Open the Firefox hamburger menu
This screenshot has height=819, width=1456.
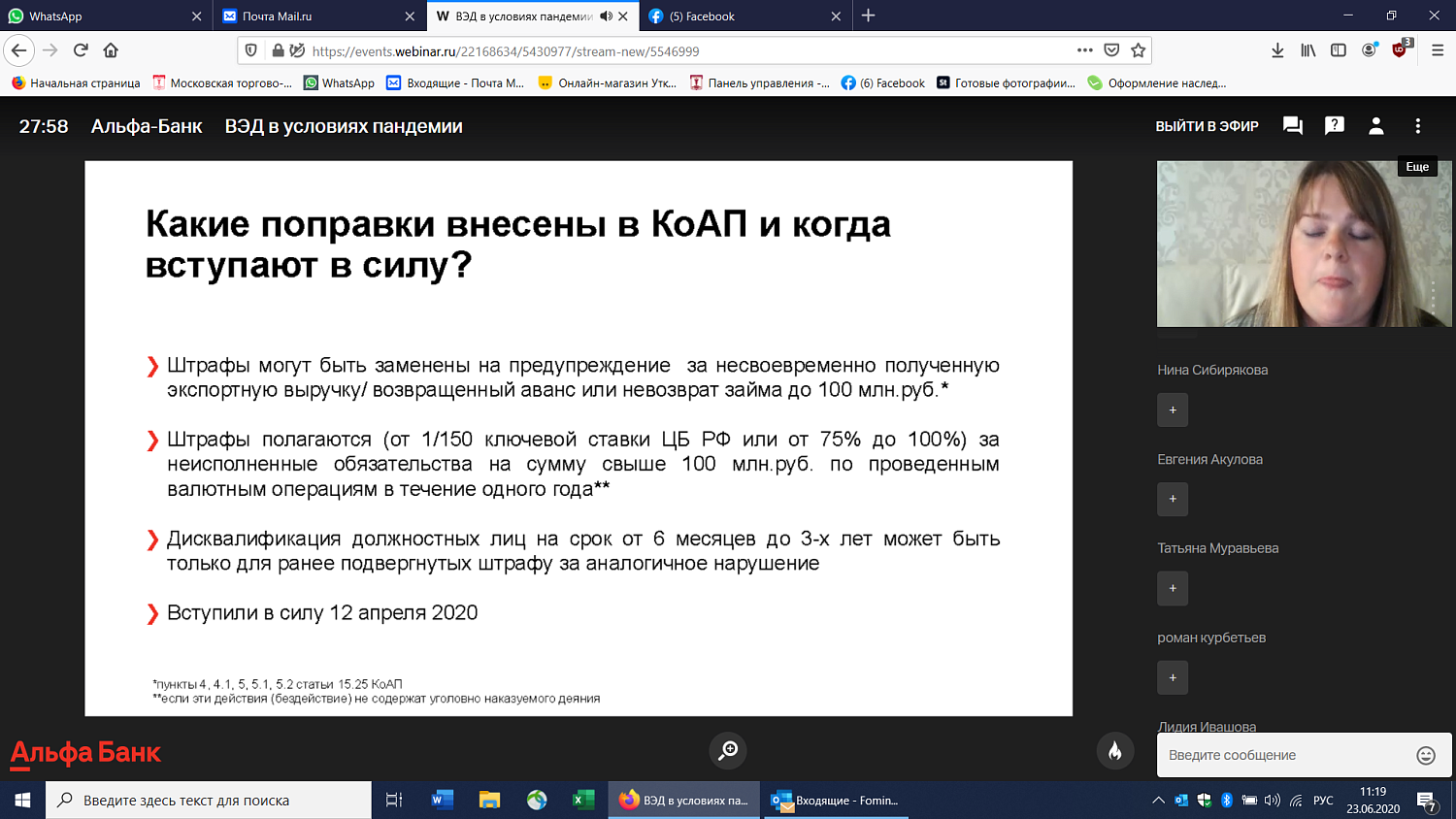point(1438,50)
